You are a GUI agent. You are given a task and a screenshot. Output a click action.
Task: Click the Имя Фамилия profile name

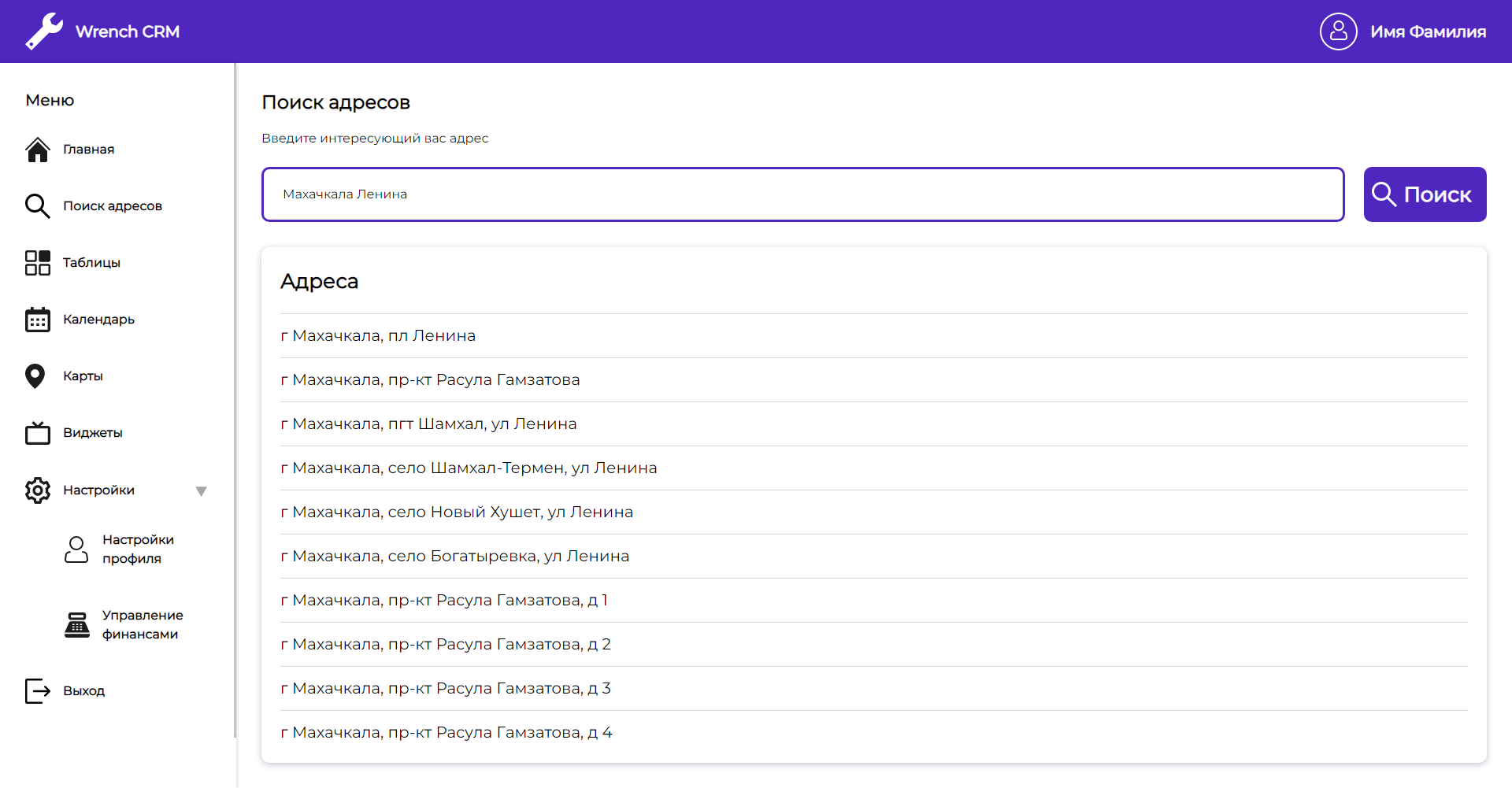1429,31
